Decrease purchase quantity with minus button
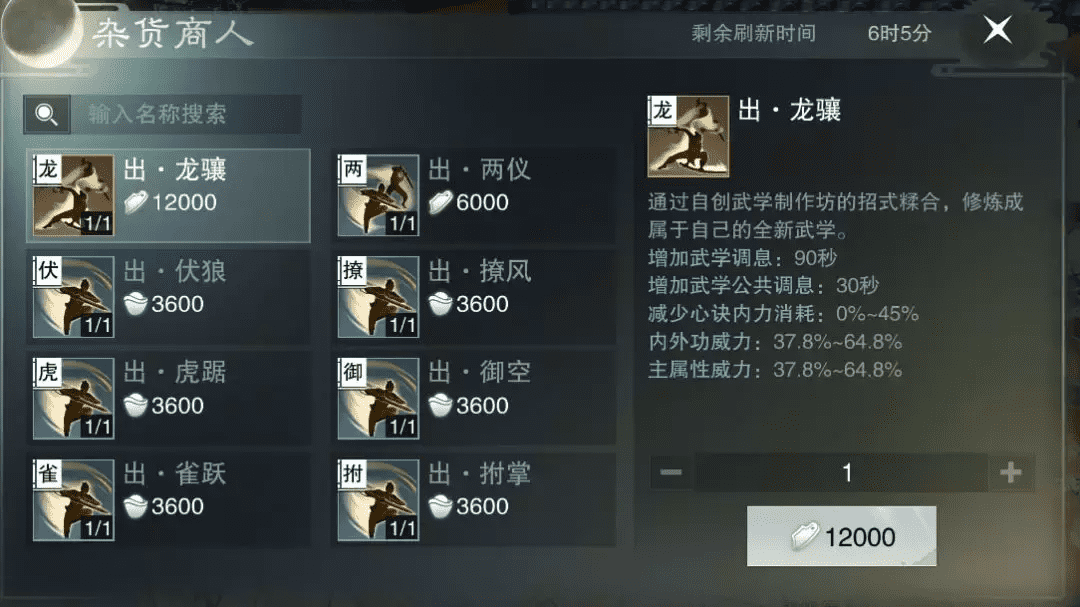 (671, 473)
